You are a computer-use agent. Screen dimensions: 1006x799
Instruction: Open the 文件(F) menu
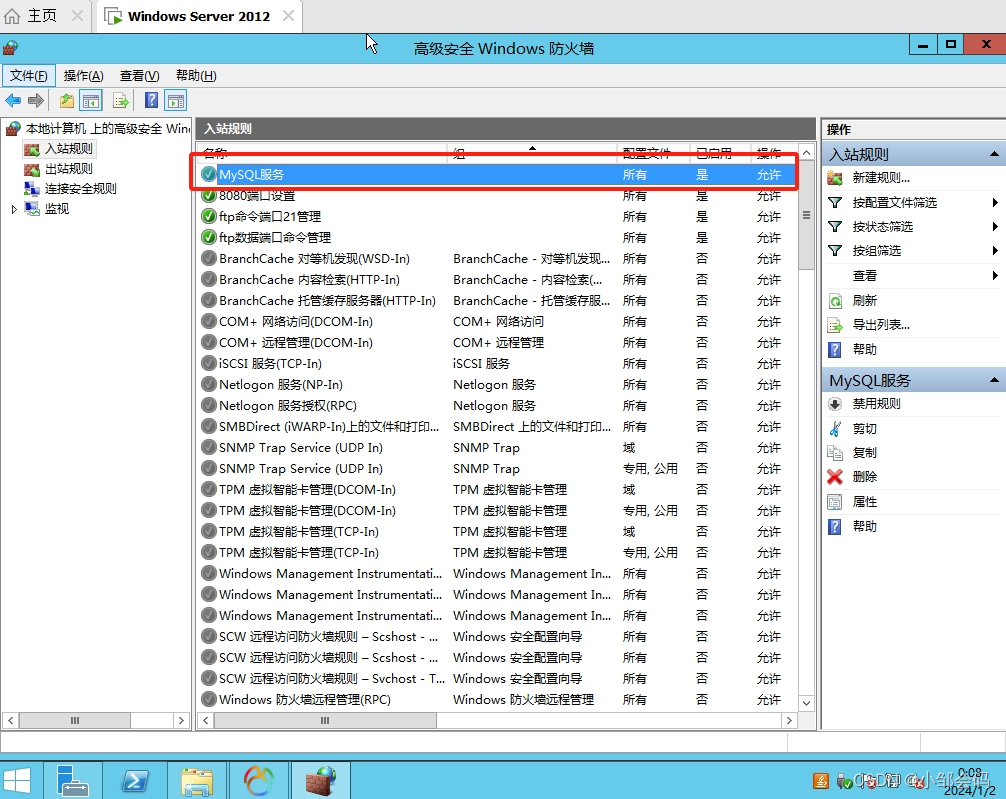(28, 76)
